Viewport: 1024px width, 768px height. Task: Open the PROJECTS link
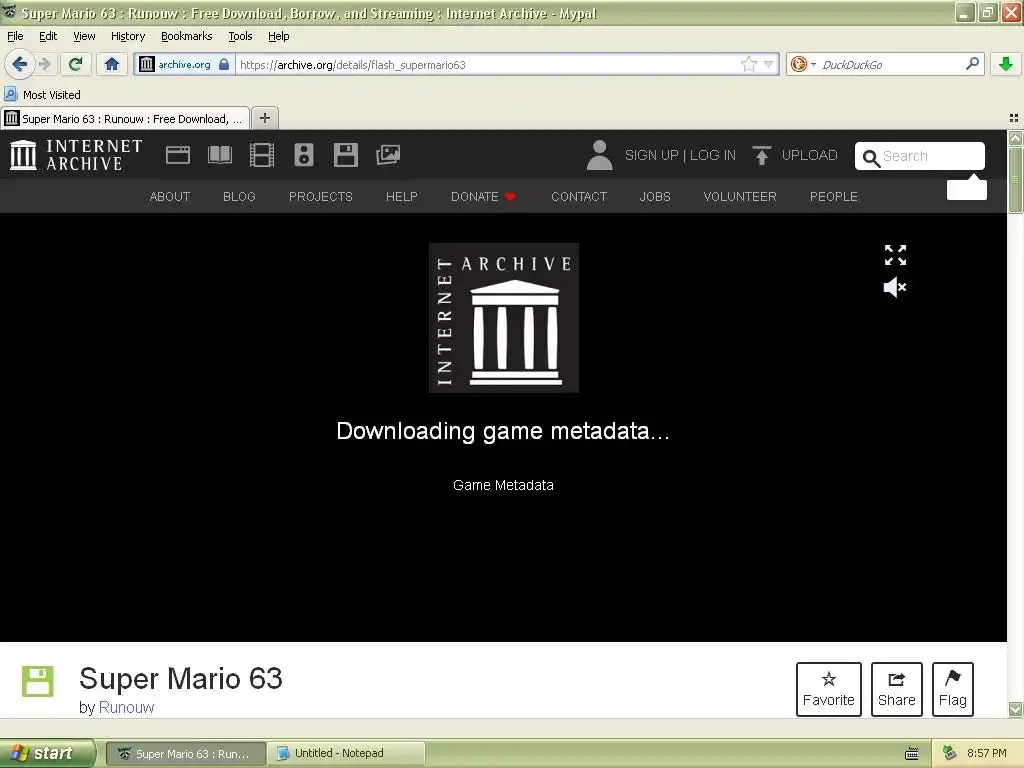coord(321,197)
